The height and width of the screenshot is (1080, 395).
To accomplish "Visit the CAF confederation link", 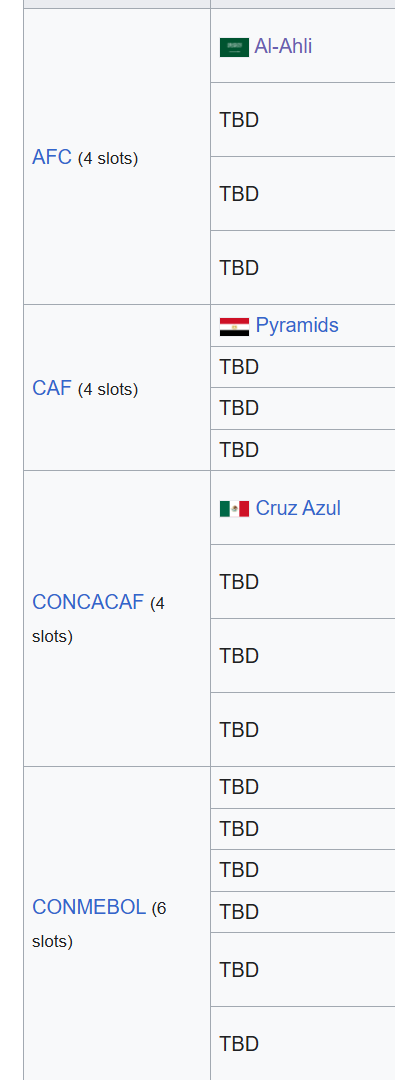I will pyautogui.click(x=52, y=388).
